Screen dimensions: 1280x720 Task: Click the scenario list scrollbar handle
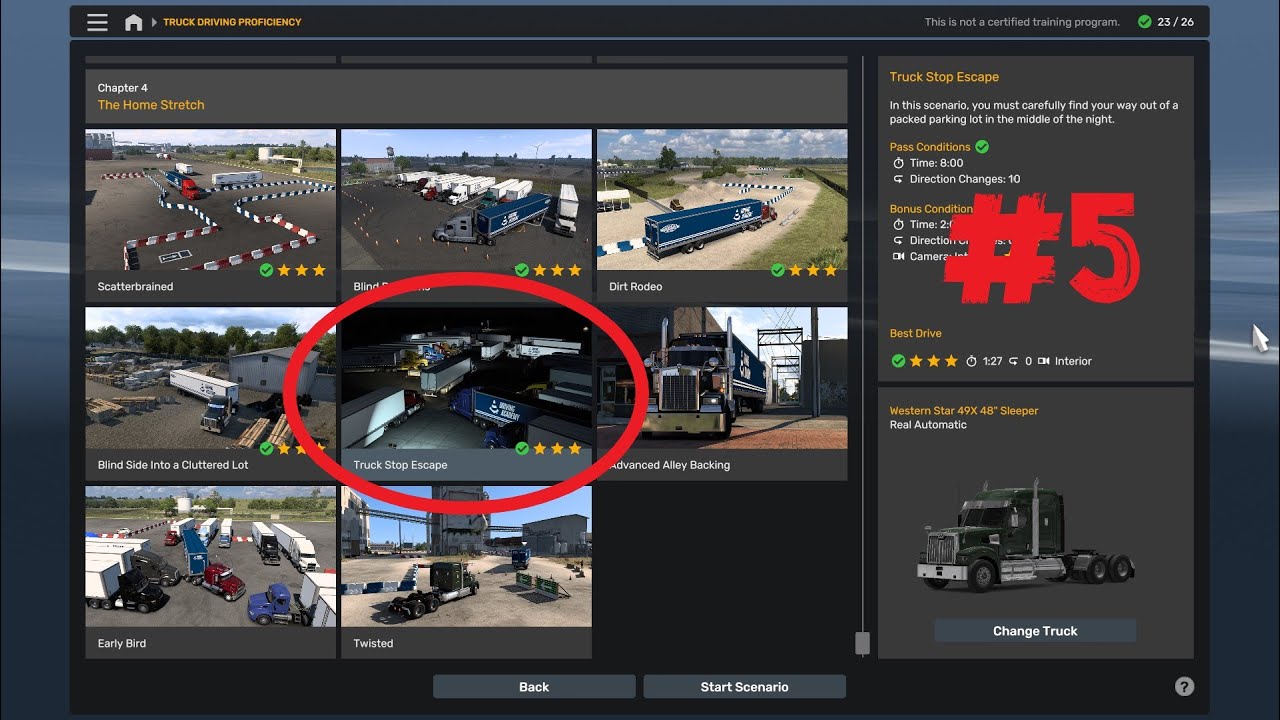pyautogui.click(x=863, y=642)
